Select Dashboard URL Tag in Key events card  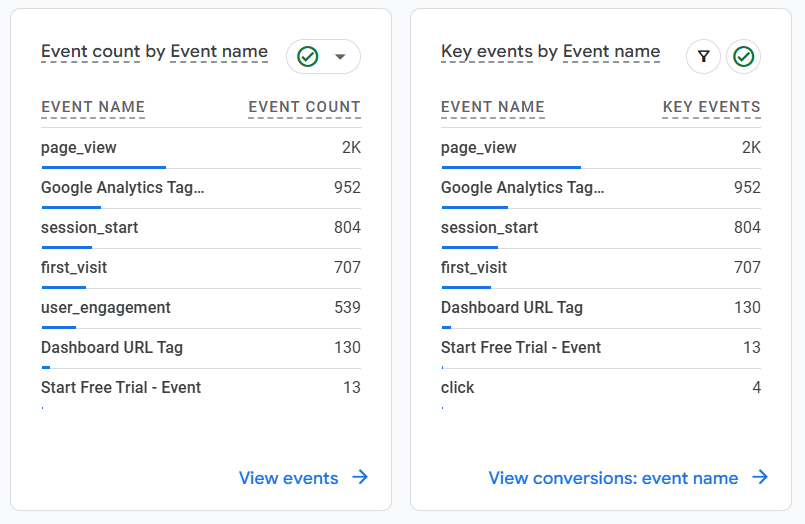pos(601,308)
